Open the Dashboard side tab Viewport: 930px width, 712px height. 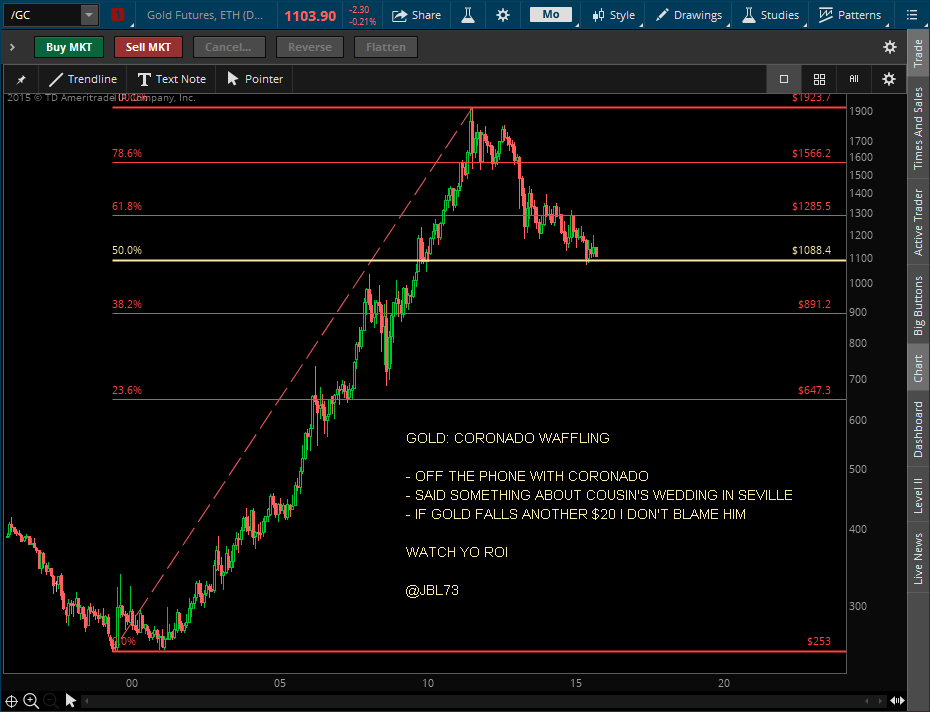point(918,429)
